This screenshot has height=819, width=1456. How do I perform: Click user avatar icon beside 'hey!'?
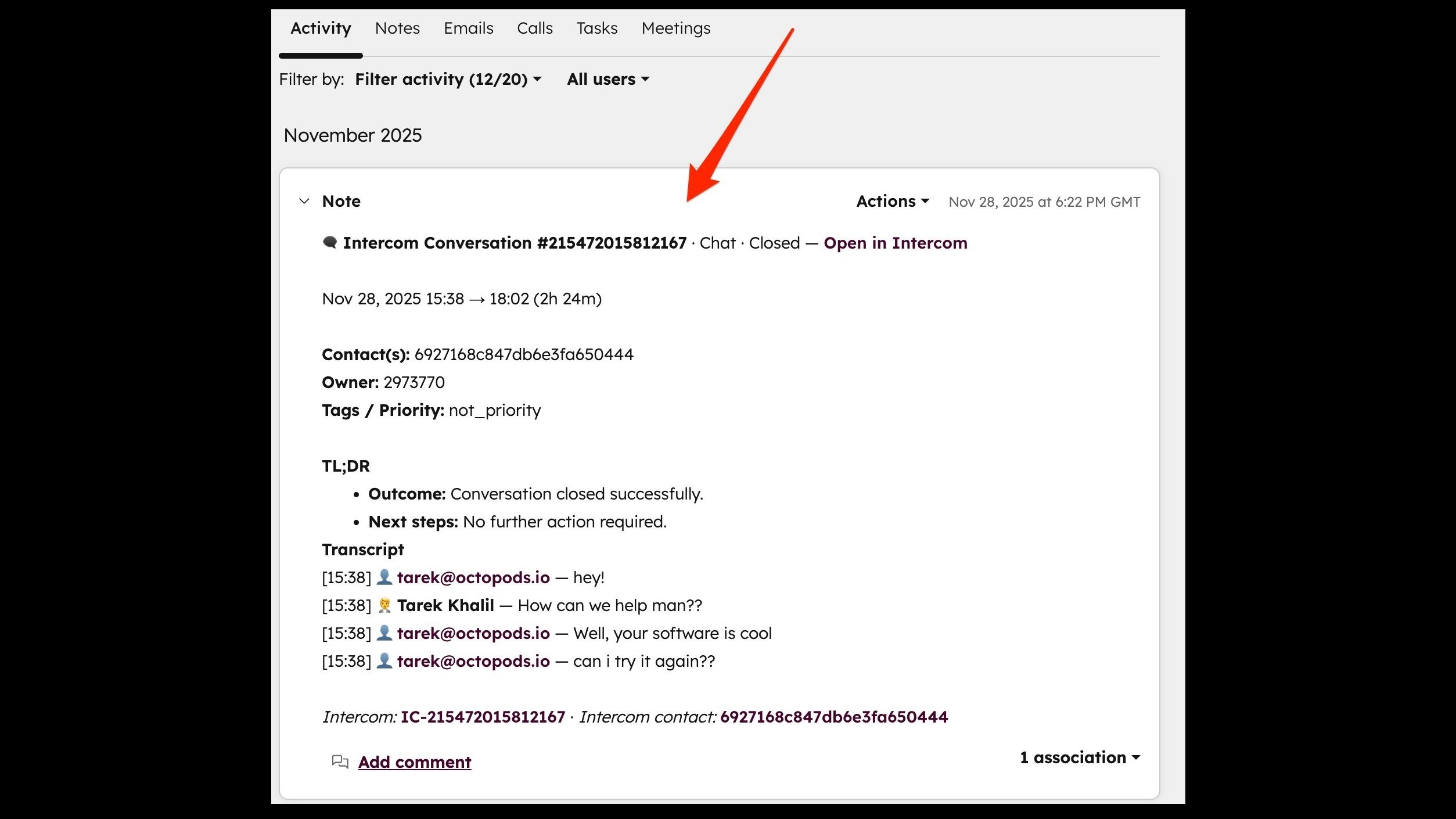click(384, 577)
